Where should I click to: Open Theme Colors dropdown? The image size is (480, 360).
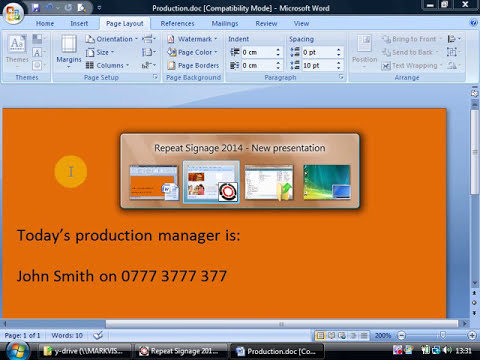[x=39, y=39]
